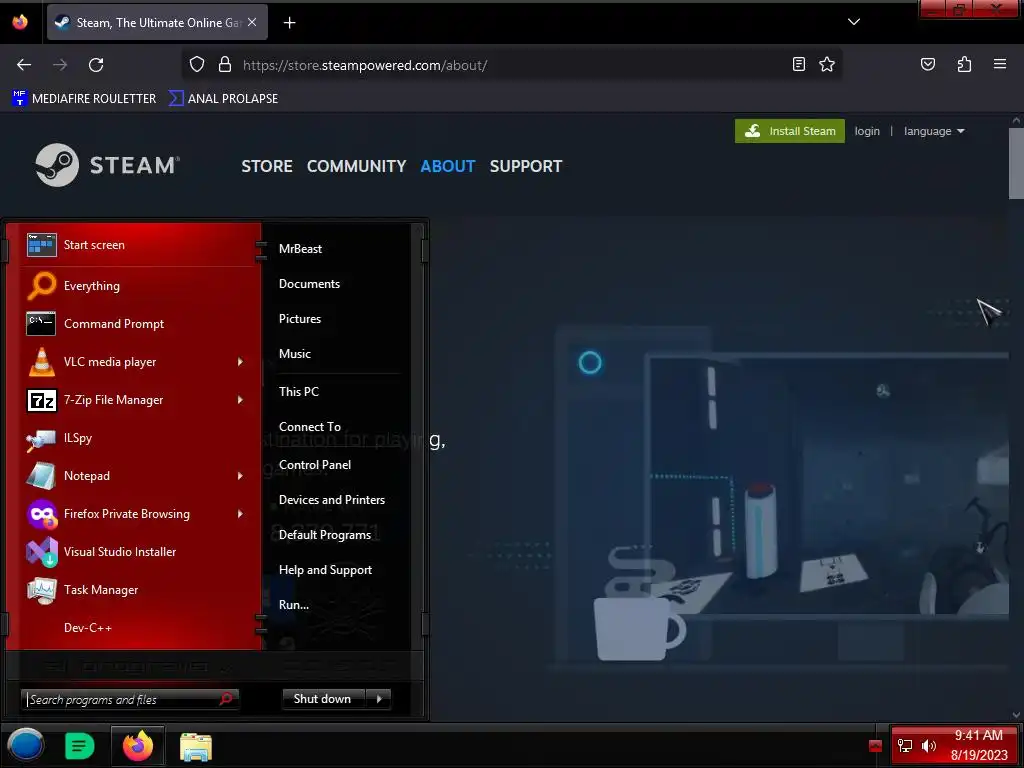Viewport: 1024px width, 768px height.
Task: Launch the Task Manager icon
Action: pos(41,590)
